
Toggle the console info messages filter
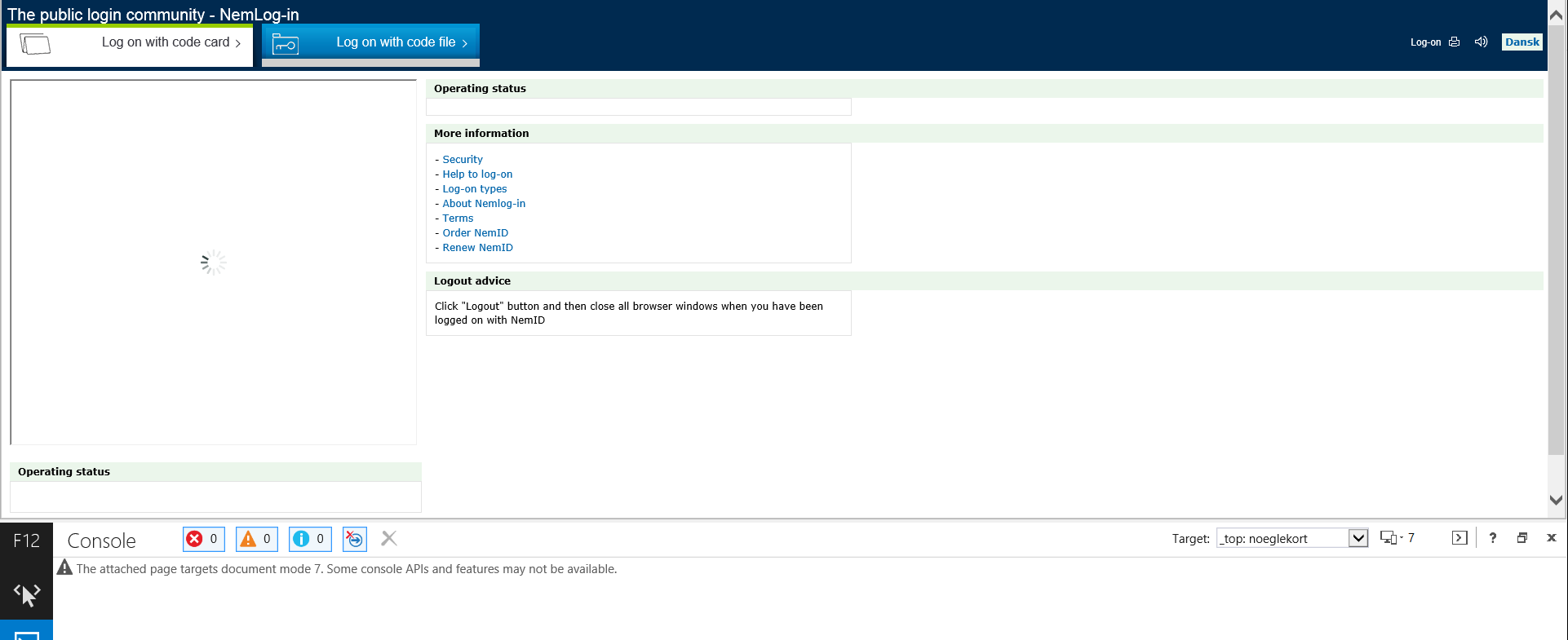click(309, 539)
